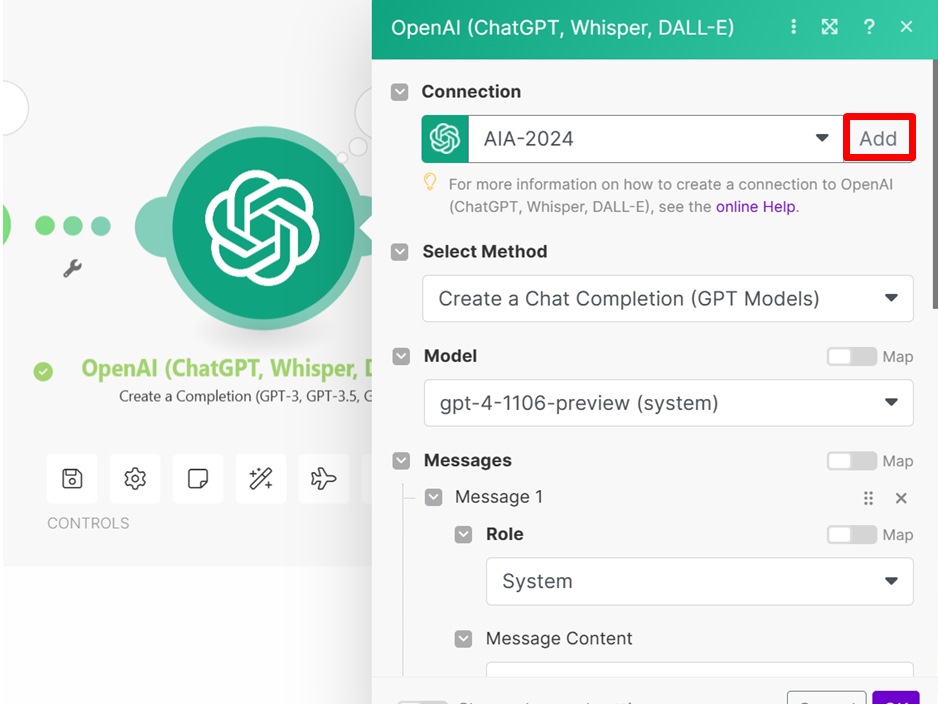
Task: Toggle the Map switch for Messages
Action: 851,461
